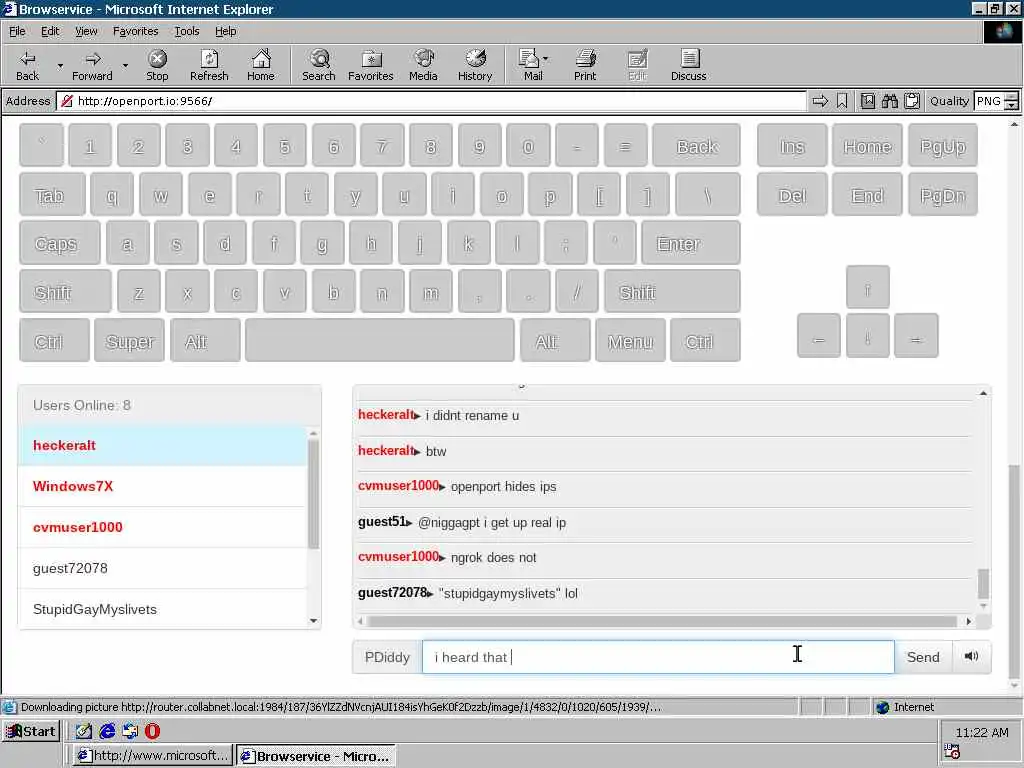Open the File menu
The image size is (1024, 768).
coord(17,31)
